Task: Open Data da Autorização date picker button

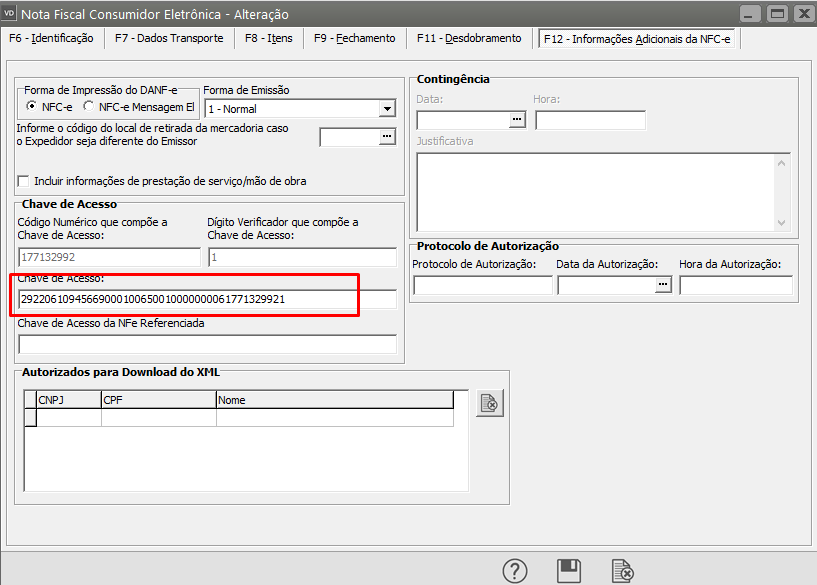Action: coord(663,285)
